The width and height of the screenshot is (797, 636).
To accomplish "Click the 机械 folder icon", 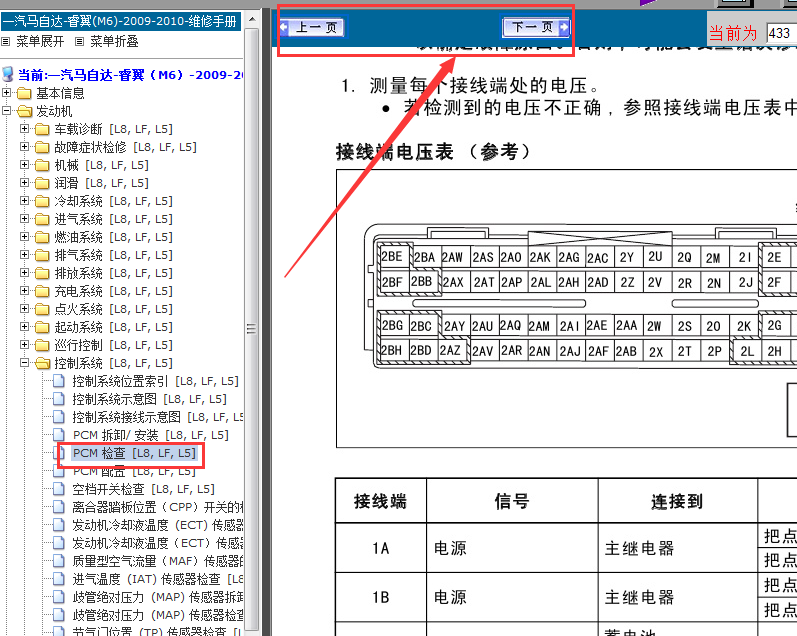I will tap(42, 165).
